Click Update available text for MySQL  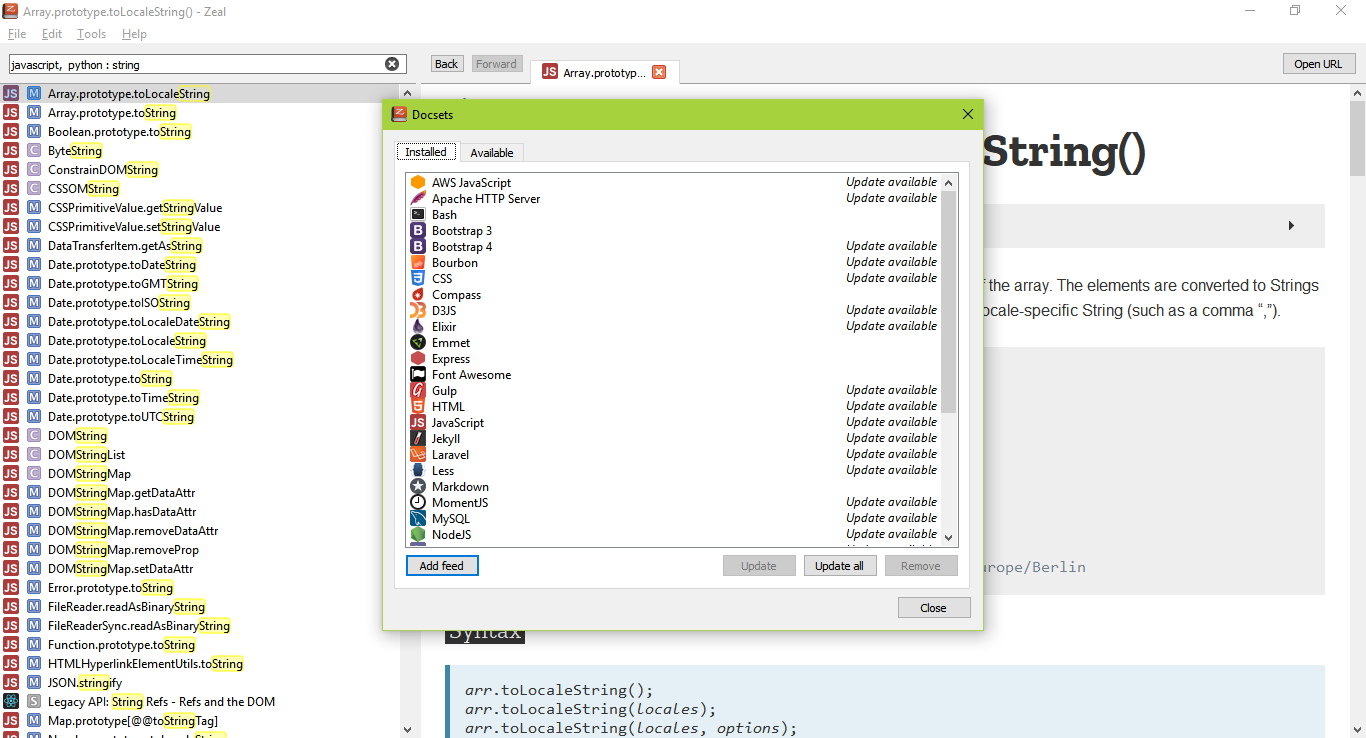click(891, 518)
